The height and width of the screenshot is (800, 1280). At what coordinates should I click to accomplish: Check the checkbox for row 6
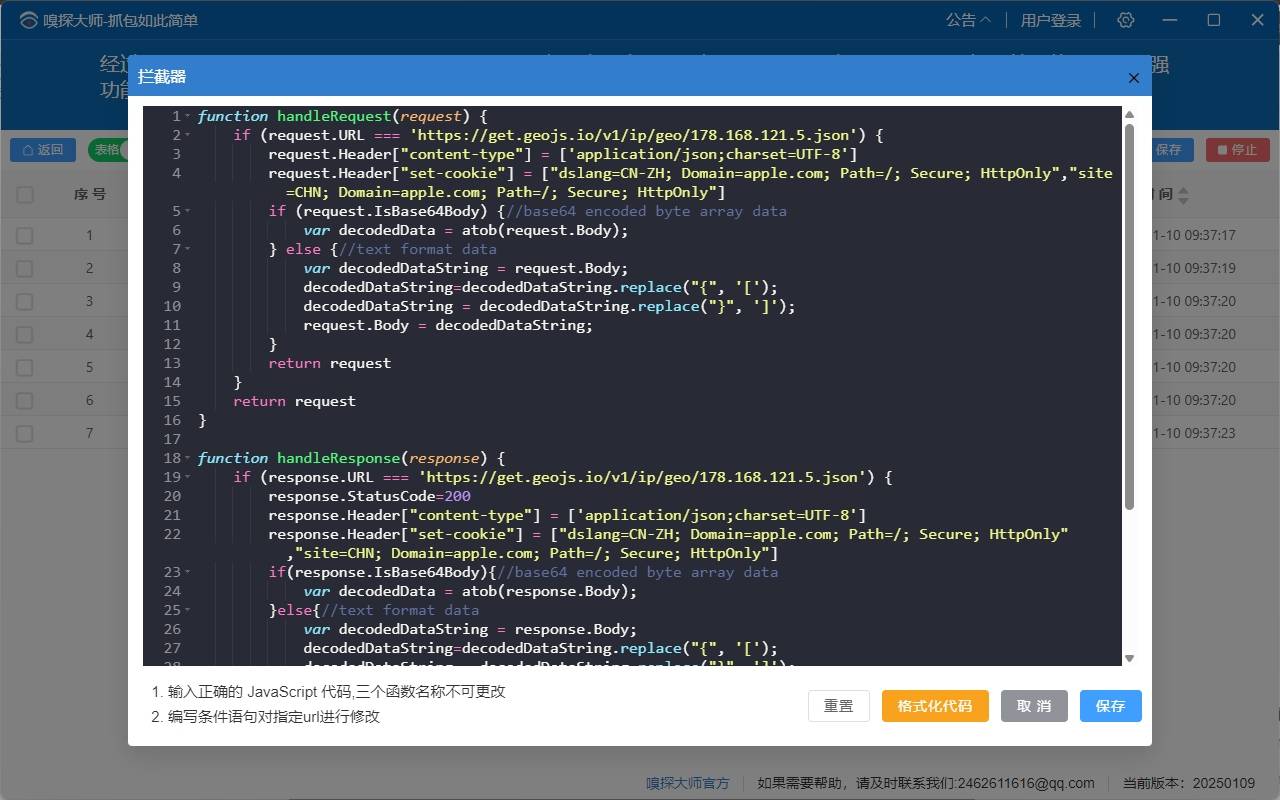coord(25,401)
